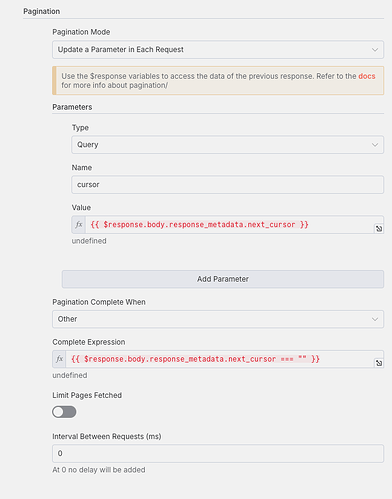Image resolution: width=392 pixels, height=499 pixels.
Task: Toggle the Limit Pages Fetched switch
Action: (x=64, y=412)
